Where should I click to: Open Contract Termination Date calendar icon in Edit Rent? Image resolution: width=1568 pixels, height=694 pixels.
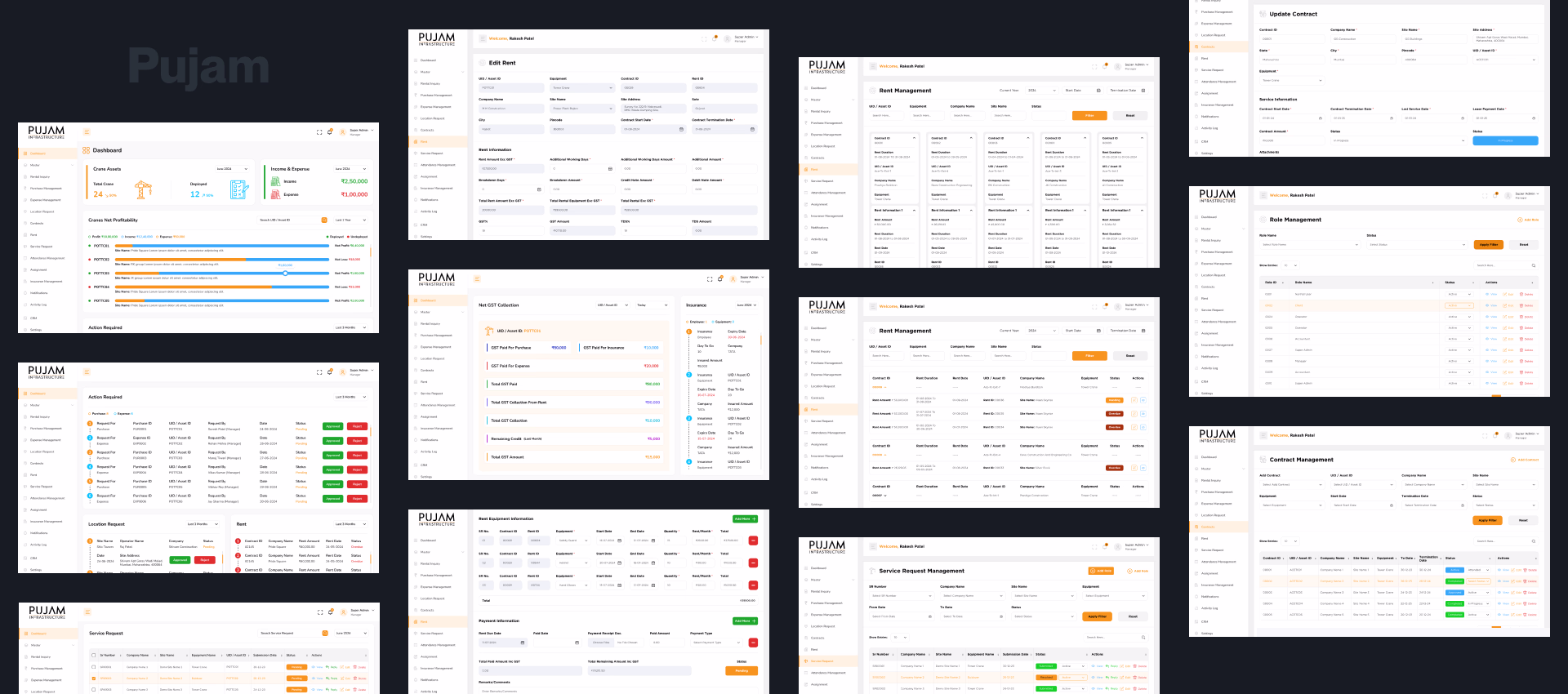[x=752, y=129]
